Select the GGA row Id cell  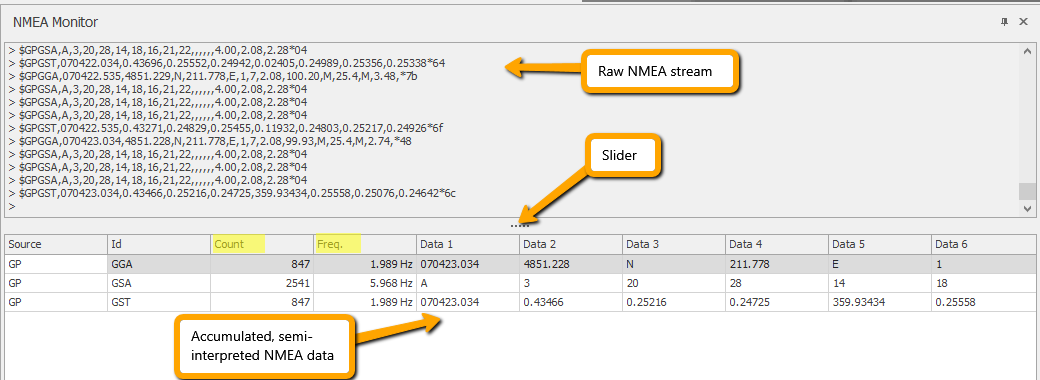coord(159,264)
